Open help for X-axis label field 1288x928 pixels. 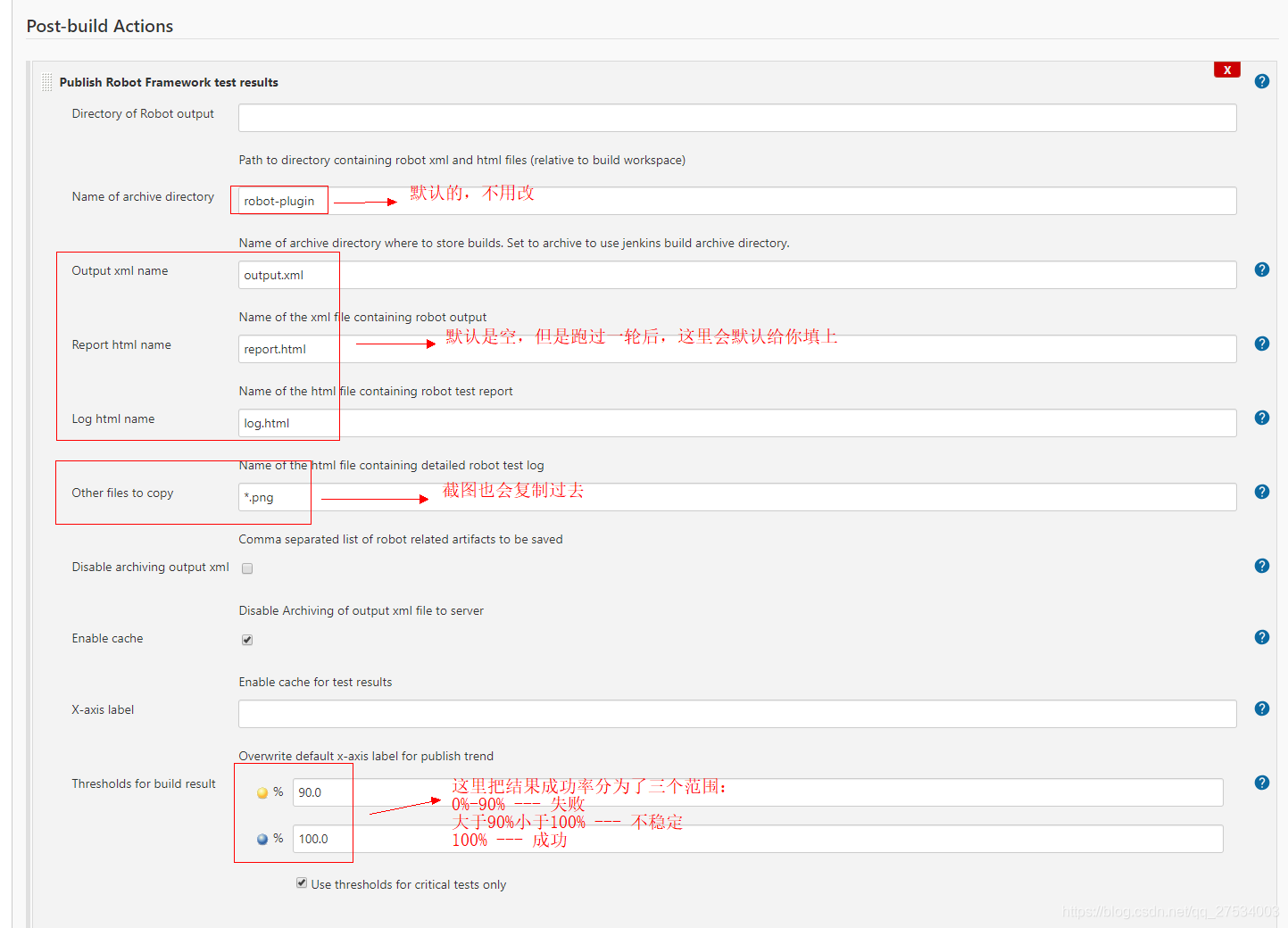pyautogui.click(x=1261, y=708)
